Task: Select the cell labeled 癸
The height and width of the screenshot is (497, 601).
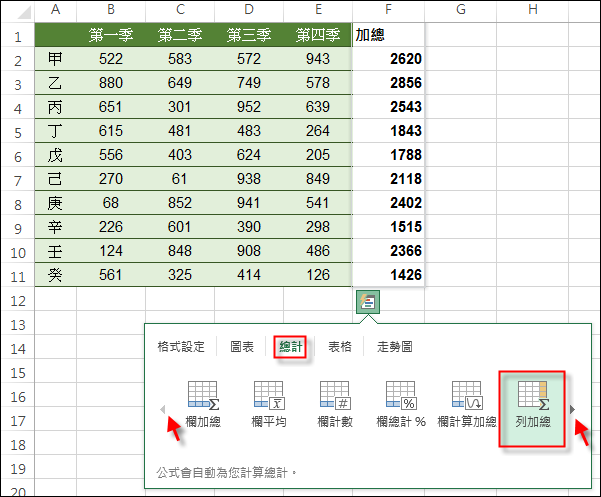Action: [56, 275]
